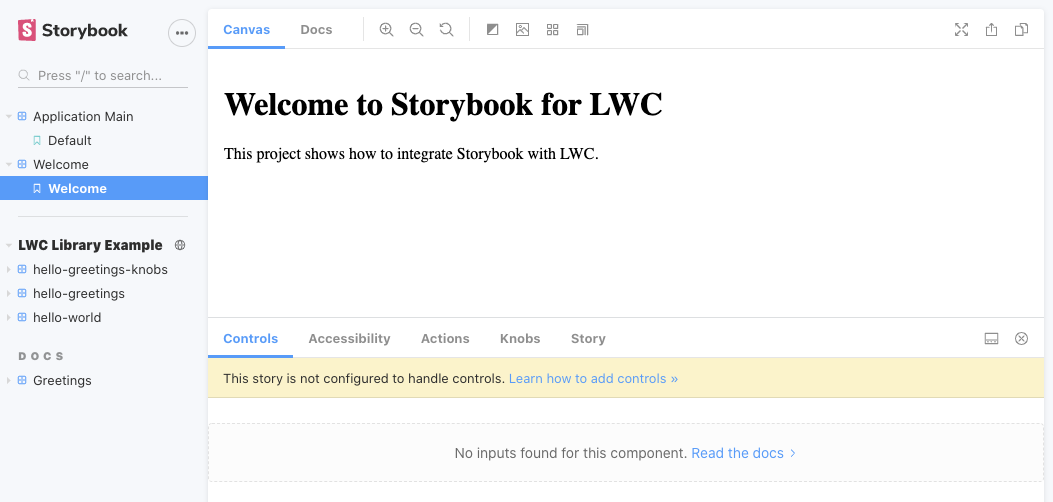Select the hello-greetings label
Image resolution: width=1053 pixels, height=502 pixels.
79,293
